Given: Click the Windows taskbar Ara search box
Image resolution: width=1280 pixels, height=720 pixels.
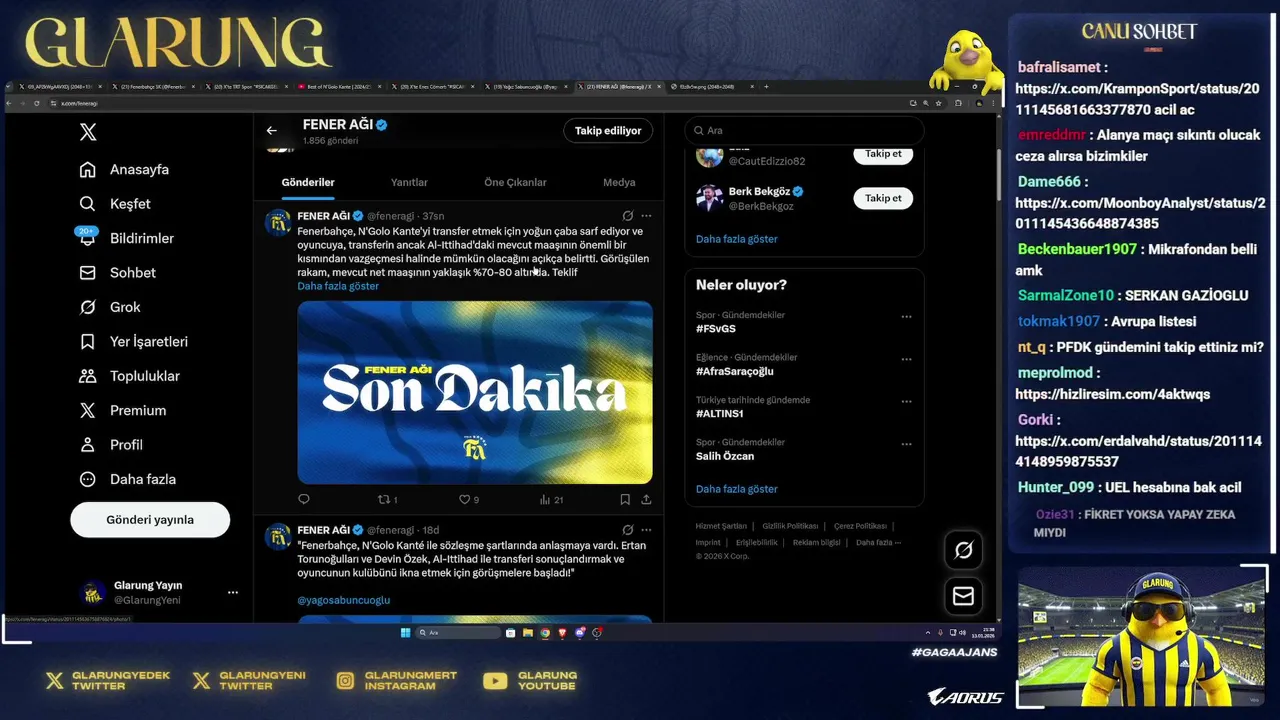Looking at the screenshot, I should [x=458, y=633].
